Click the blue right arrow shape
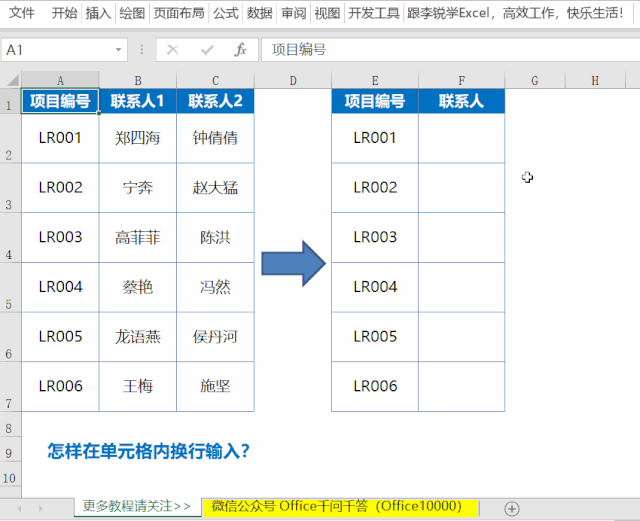Image resolution: width=640 pixels, height=521 pixels. pos(293,263)
